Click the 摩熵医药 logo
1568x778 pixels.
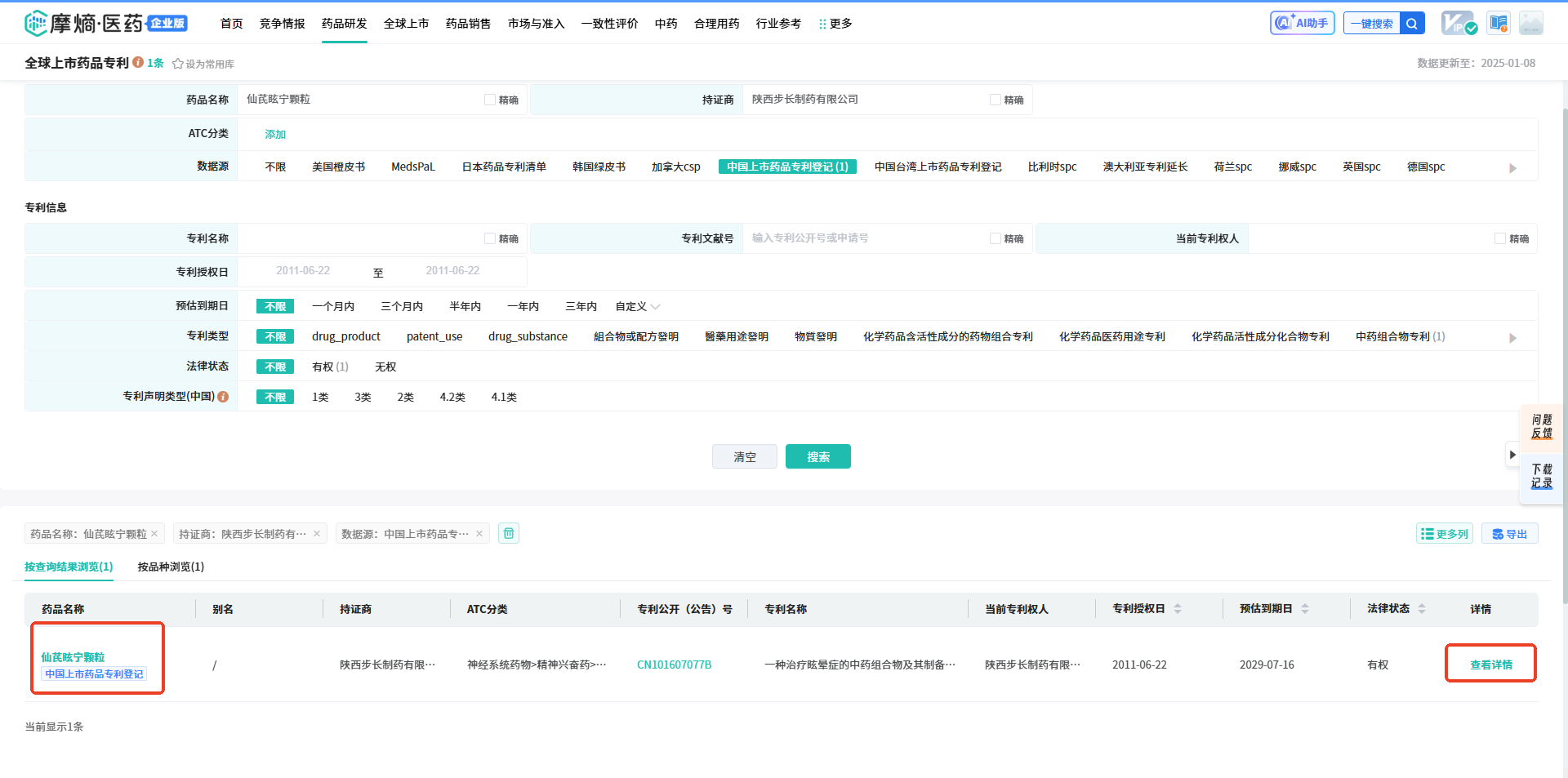(x=105, y=23)
